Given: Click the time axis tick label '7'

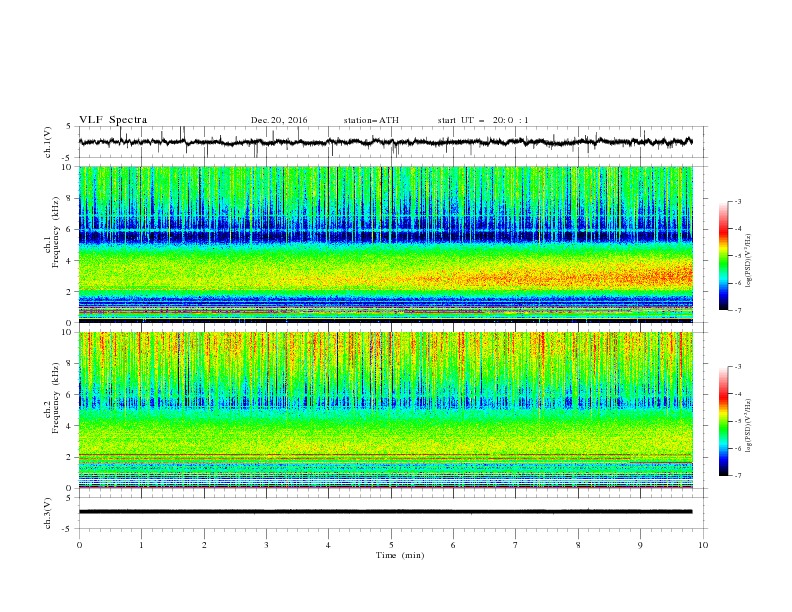Looking at the screenshot, I should click(x=516, y=545).
